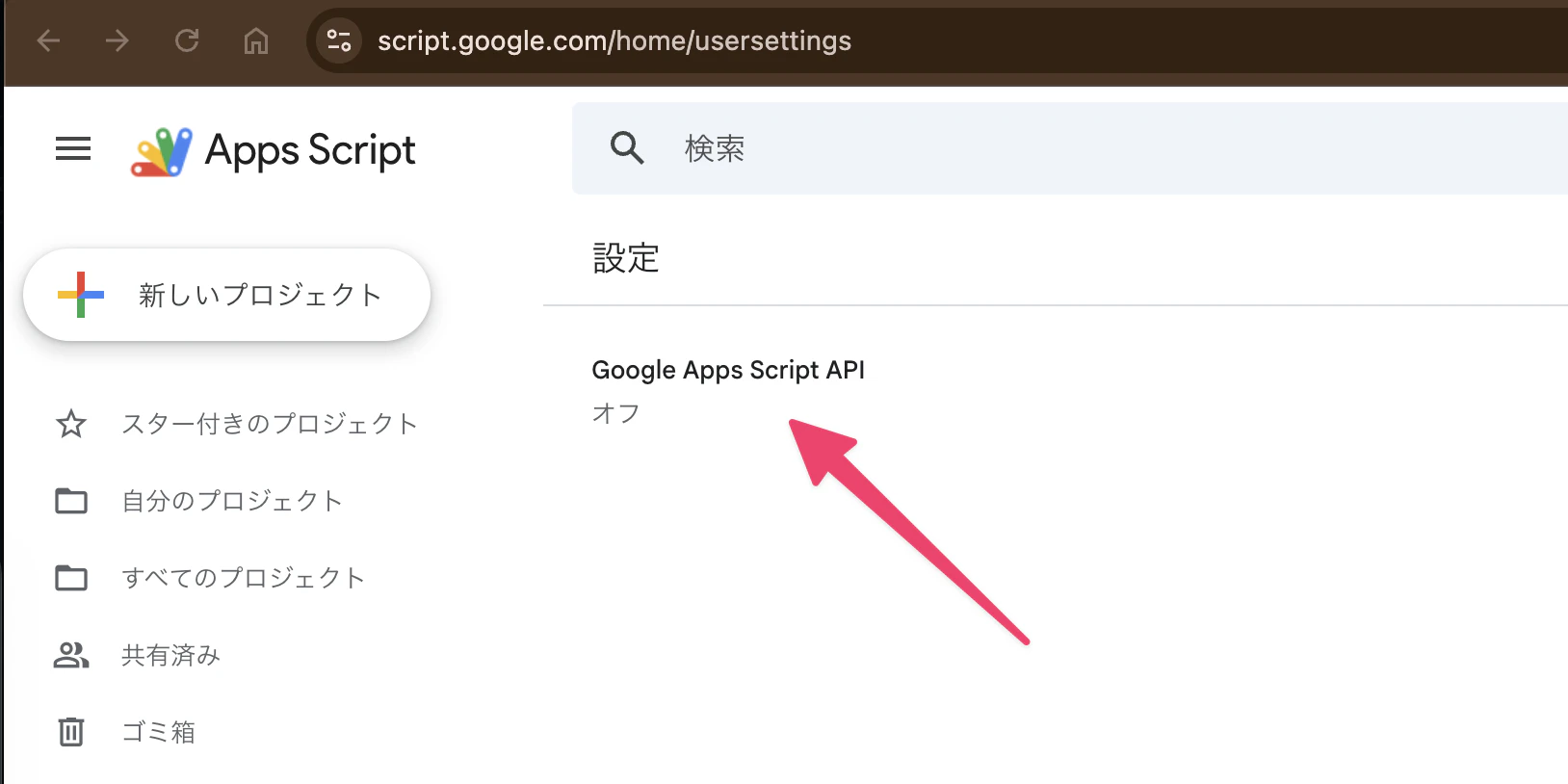1568x784 pixels.
Task: Click the Apps Script logo icon
Action: [162, 152]
